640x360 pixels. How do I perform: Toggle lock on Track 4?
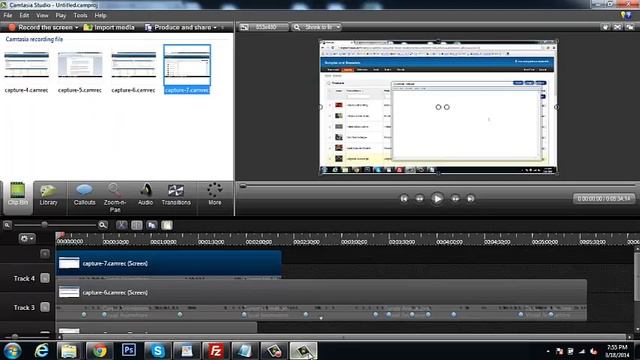(45, 278)
